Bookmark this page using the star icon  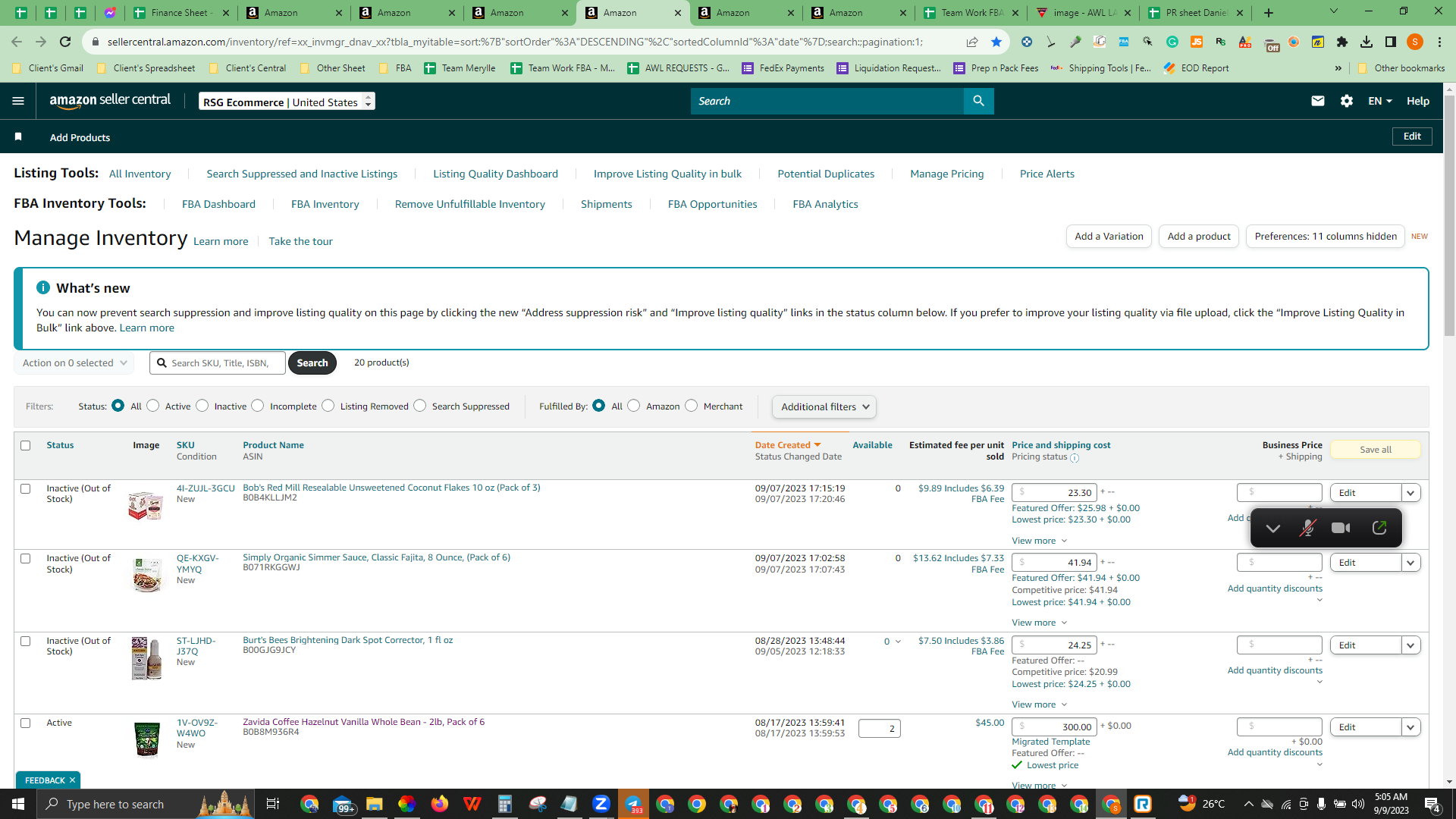(x=996, y=42)
